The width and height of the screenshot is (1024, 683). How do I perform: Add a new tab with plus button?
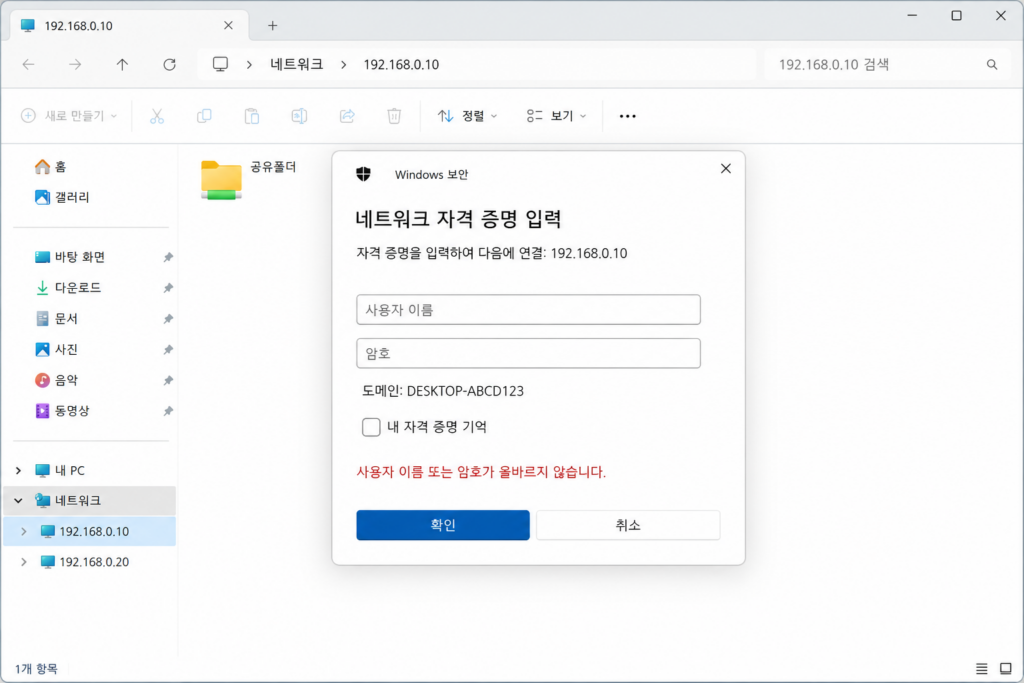tap(272, 25)
